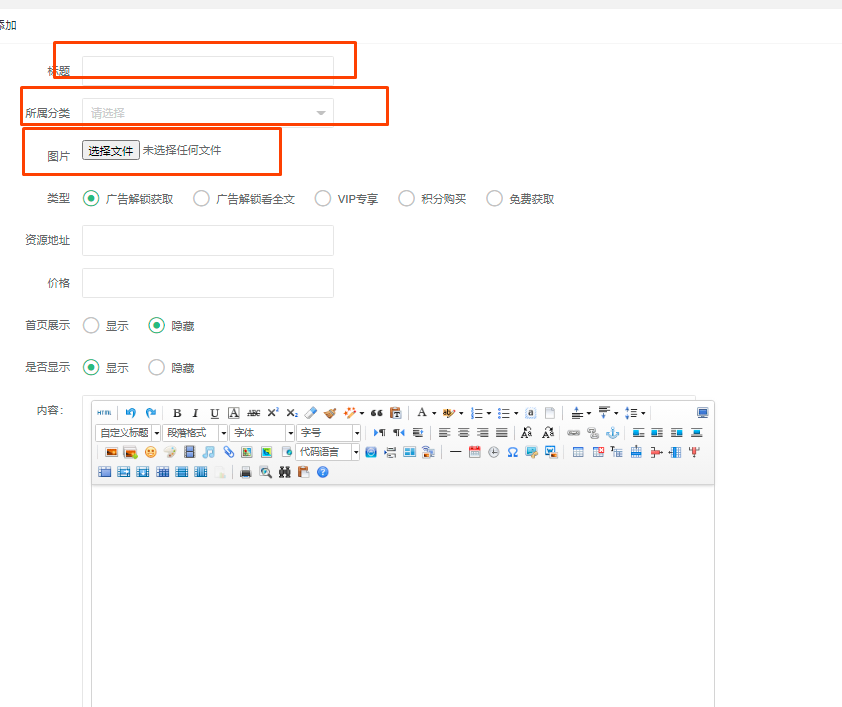This screenshot has width=842, height=707.
Task: Click the font color A swatch
Action: 422,413
